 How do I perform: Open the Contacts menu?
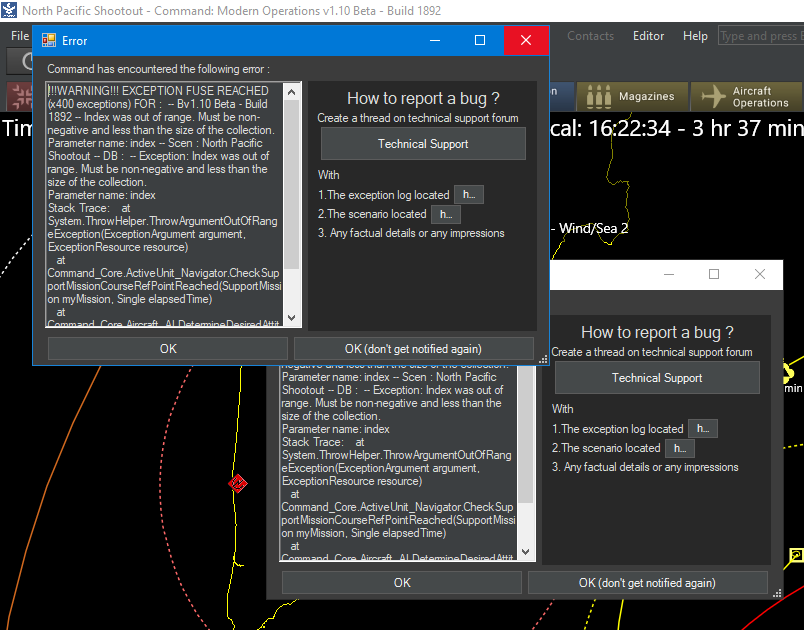click(x=590, y=36)
